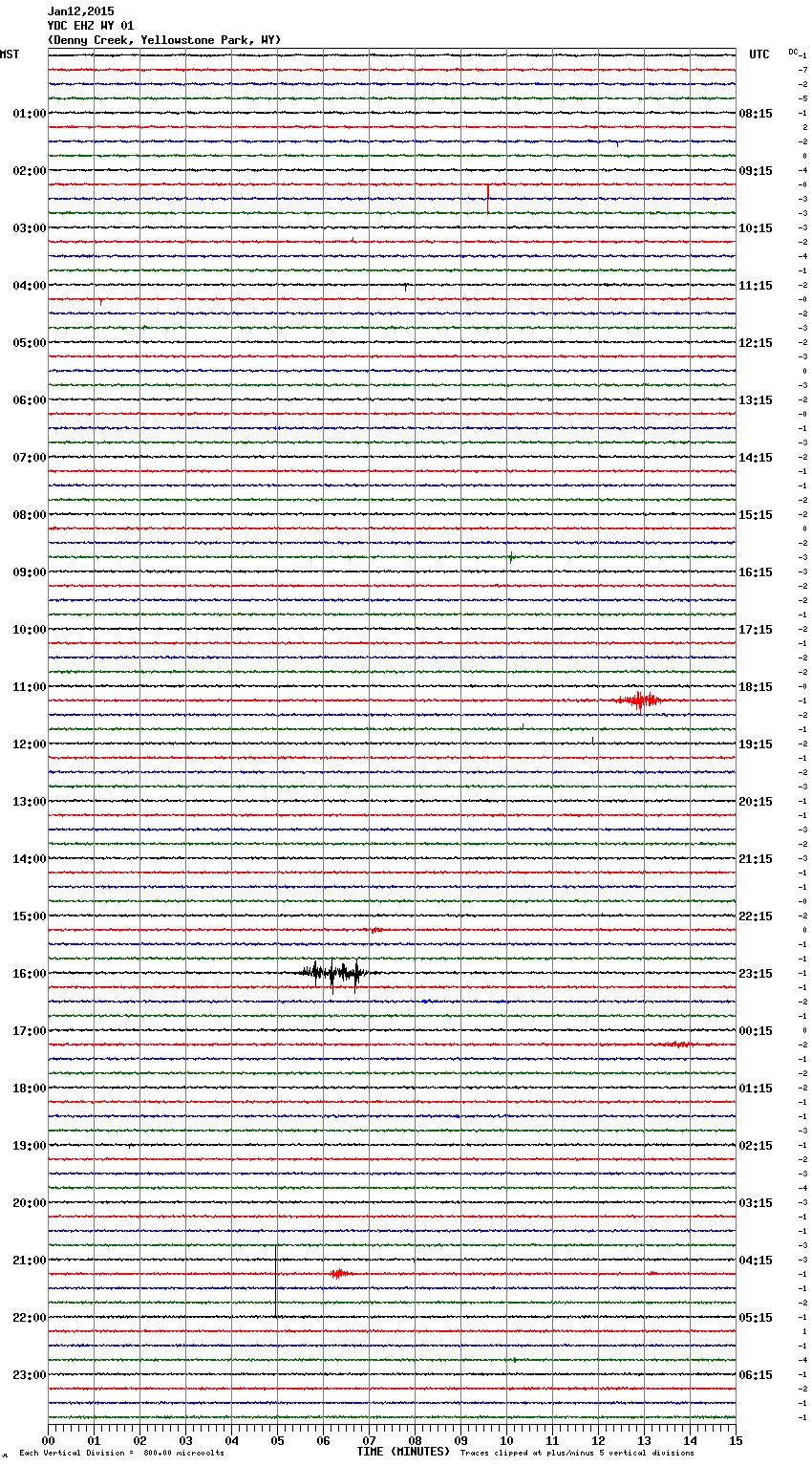Click the 18:15 UTC time label
The image size is (812, 1466).
click(756, 687)
